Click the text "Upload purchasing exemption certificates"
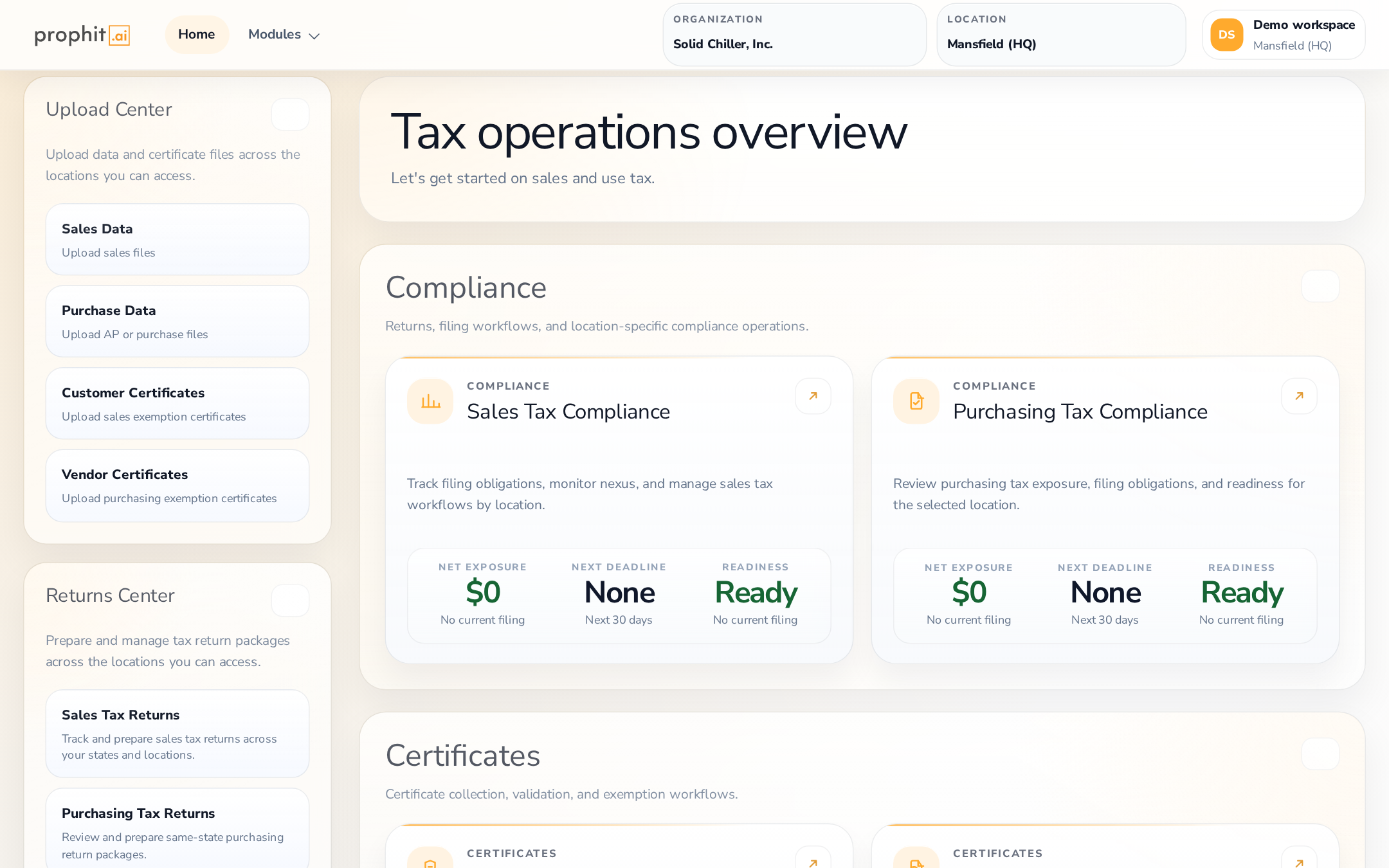 (x=169, y=498)
